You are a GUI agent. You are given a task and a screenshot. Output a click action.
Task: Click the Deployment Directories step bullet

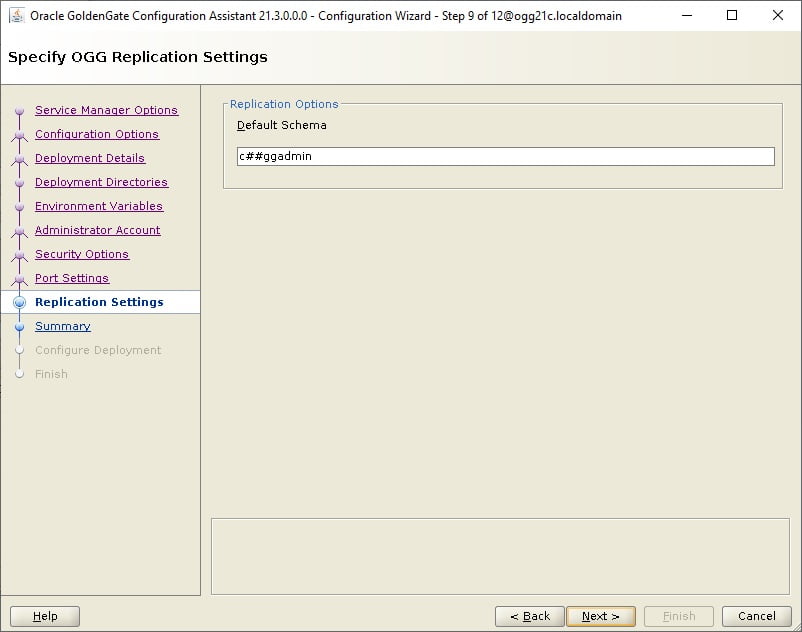point(19,183)
